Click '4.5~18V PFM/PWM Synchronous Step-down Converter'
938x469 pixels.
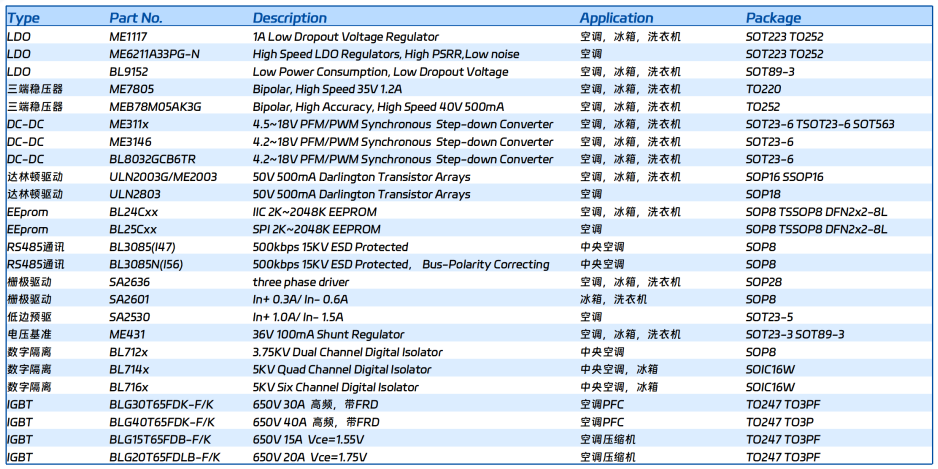pos(403,124)
